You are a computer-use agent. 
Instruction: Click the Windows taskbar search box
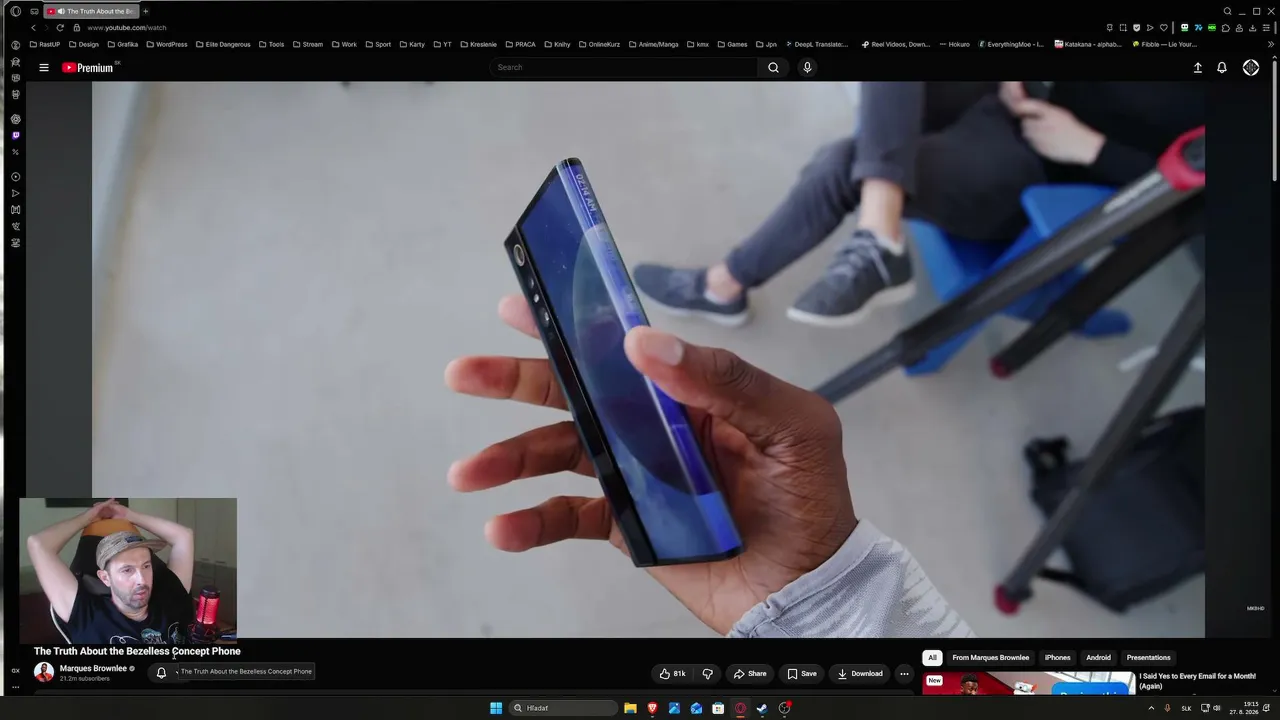pyautogui.click(x=562, y=708)
